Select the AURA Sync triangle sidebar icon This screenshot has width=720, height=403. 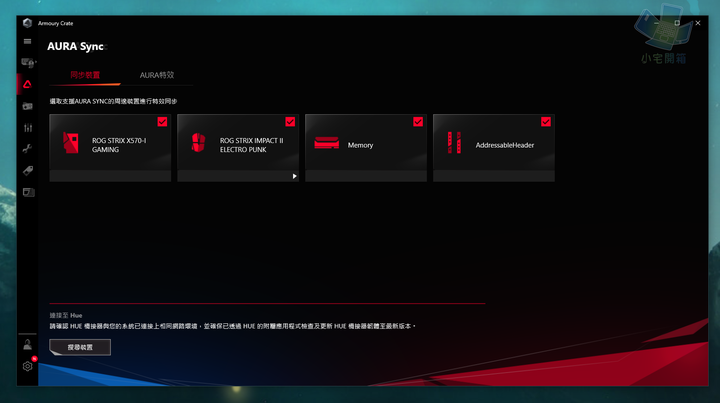(28, 84)
